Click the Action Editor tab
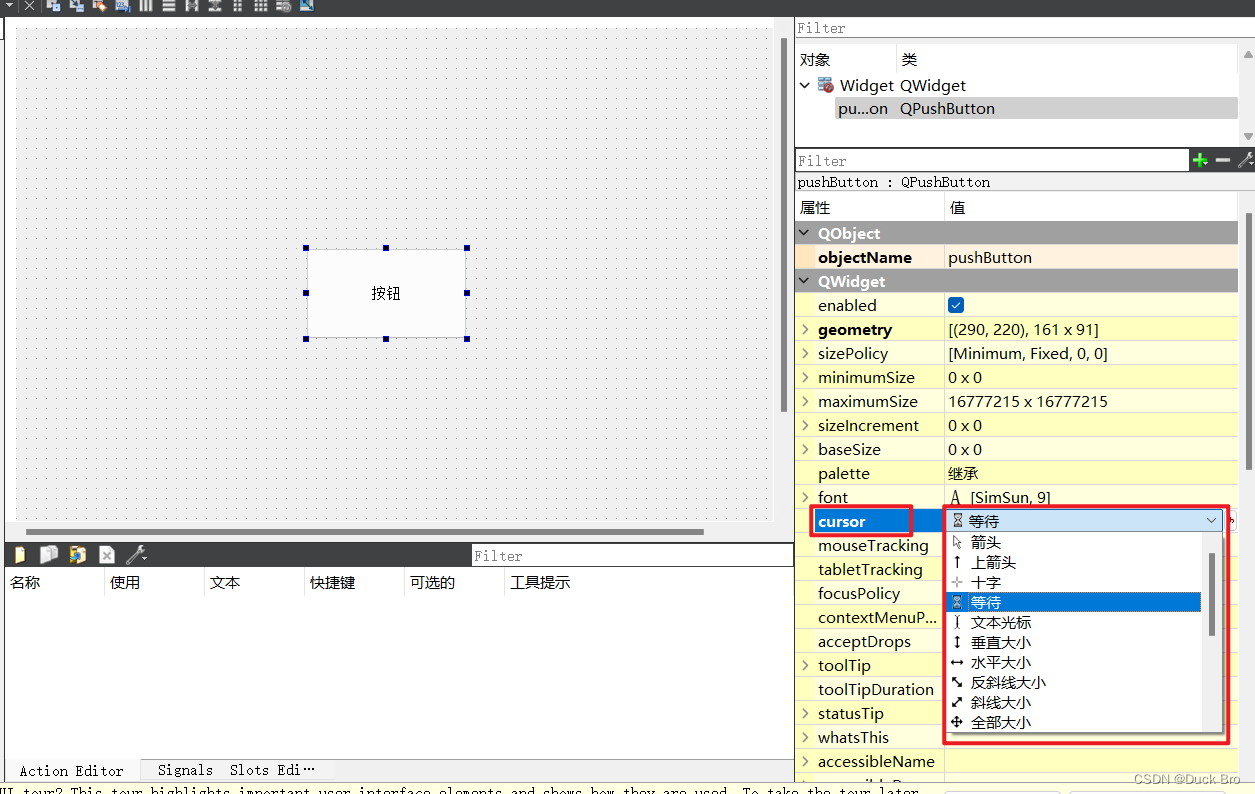The height and width of the screenshot is (794, 1255). point(70,770)
